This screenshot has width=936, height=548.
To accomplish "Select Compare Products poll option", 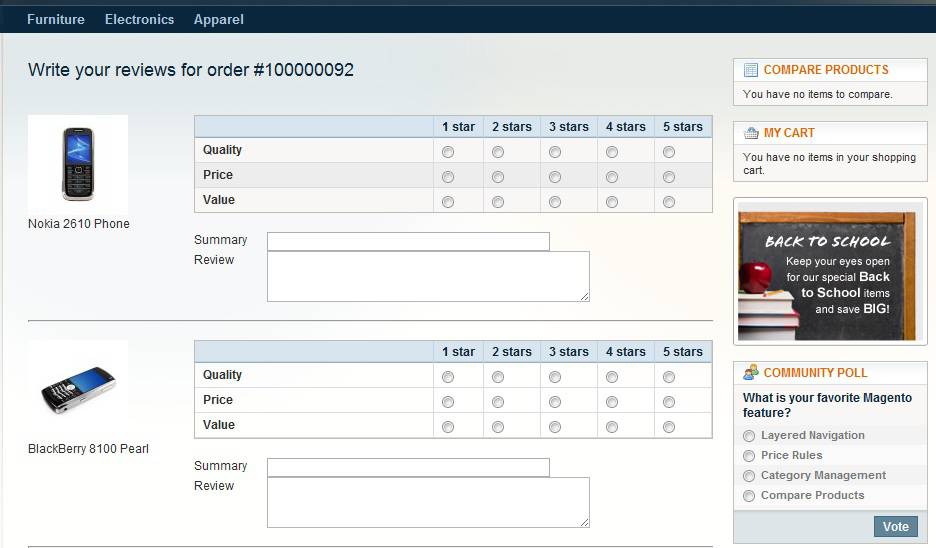I will (x=749, y=496).
